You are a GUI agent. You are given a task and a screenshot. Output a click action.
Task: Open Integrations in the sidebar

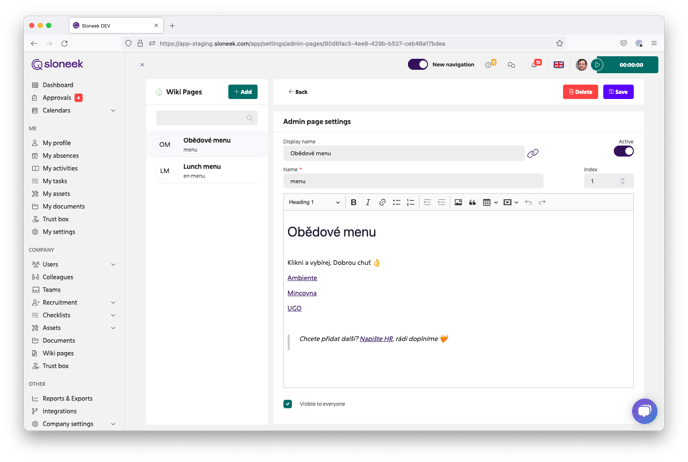pyautogui.click(x=59, y=411)
